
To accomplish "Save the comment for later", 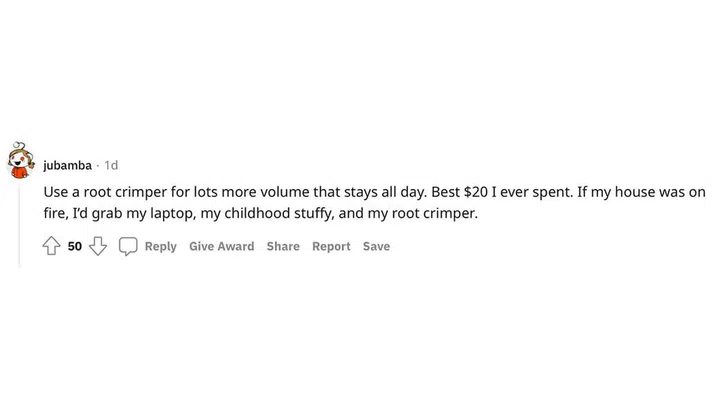I will [x=376, y=246].
